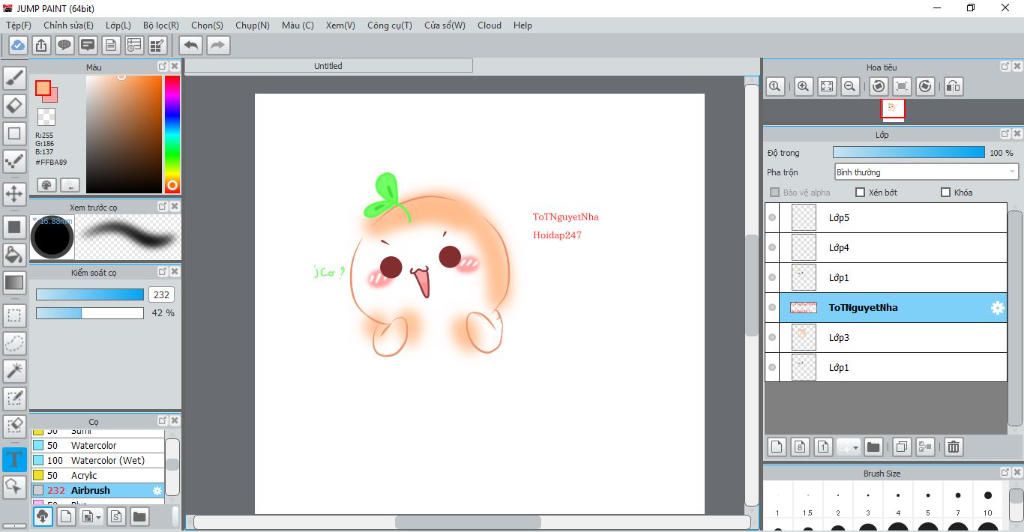Enable the Xén bớt clipping checkbox
This screenshot has width=1024, height=532.
(860, 193)
